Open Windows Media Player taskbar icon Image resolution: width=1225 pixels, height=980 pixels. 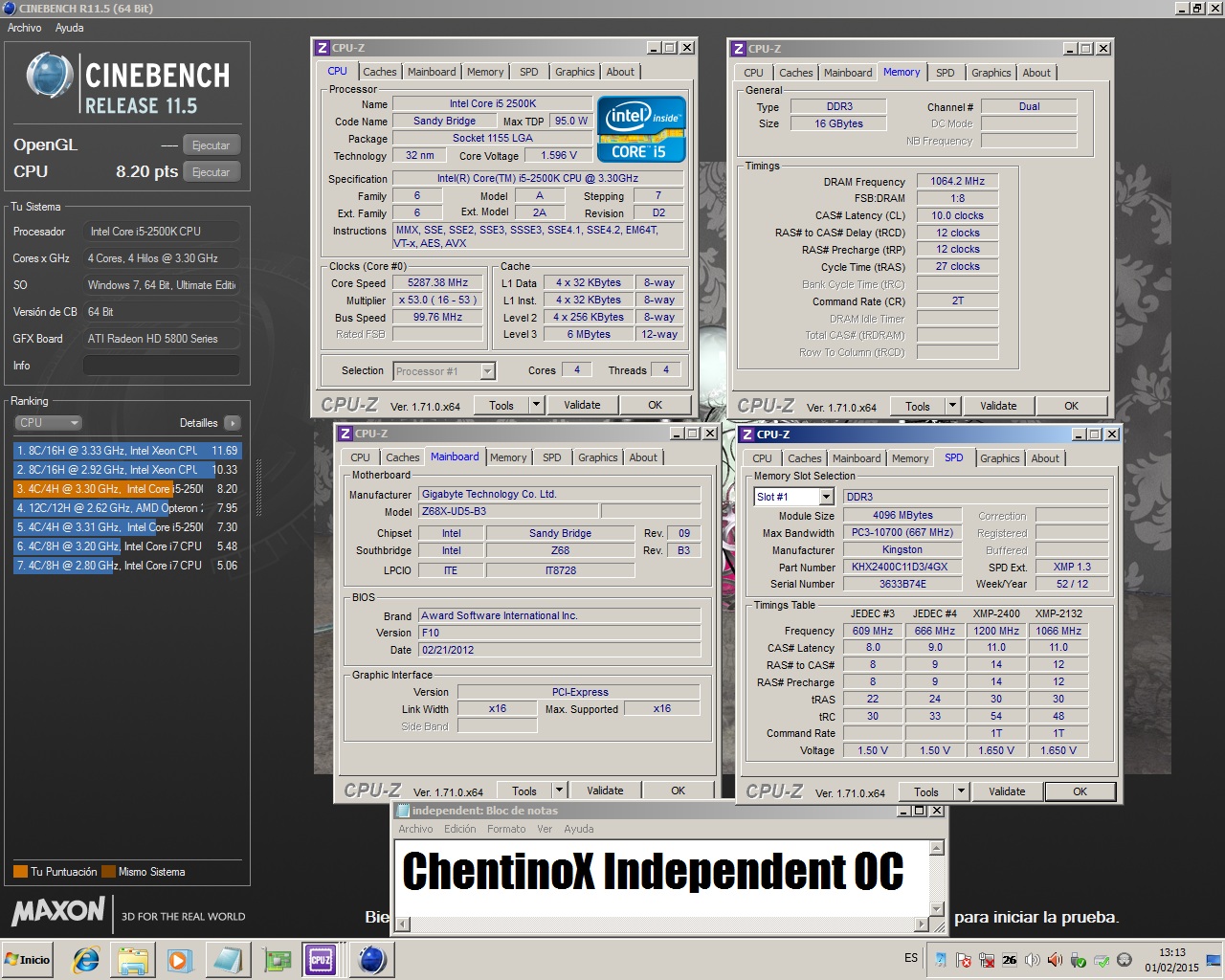pyautogui.click(x=179, y=960)
